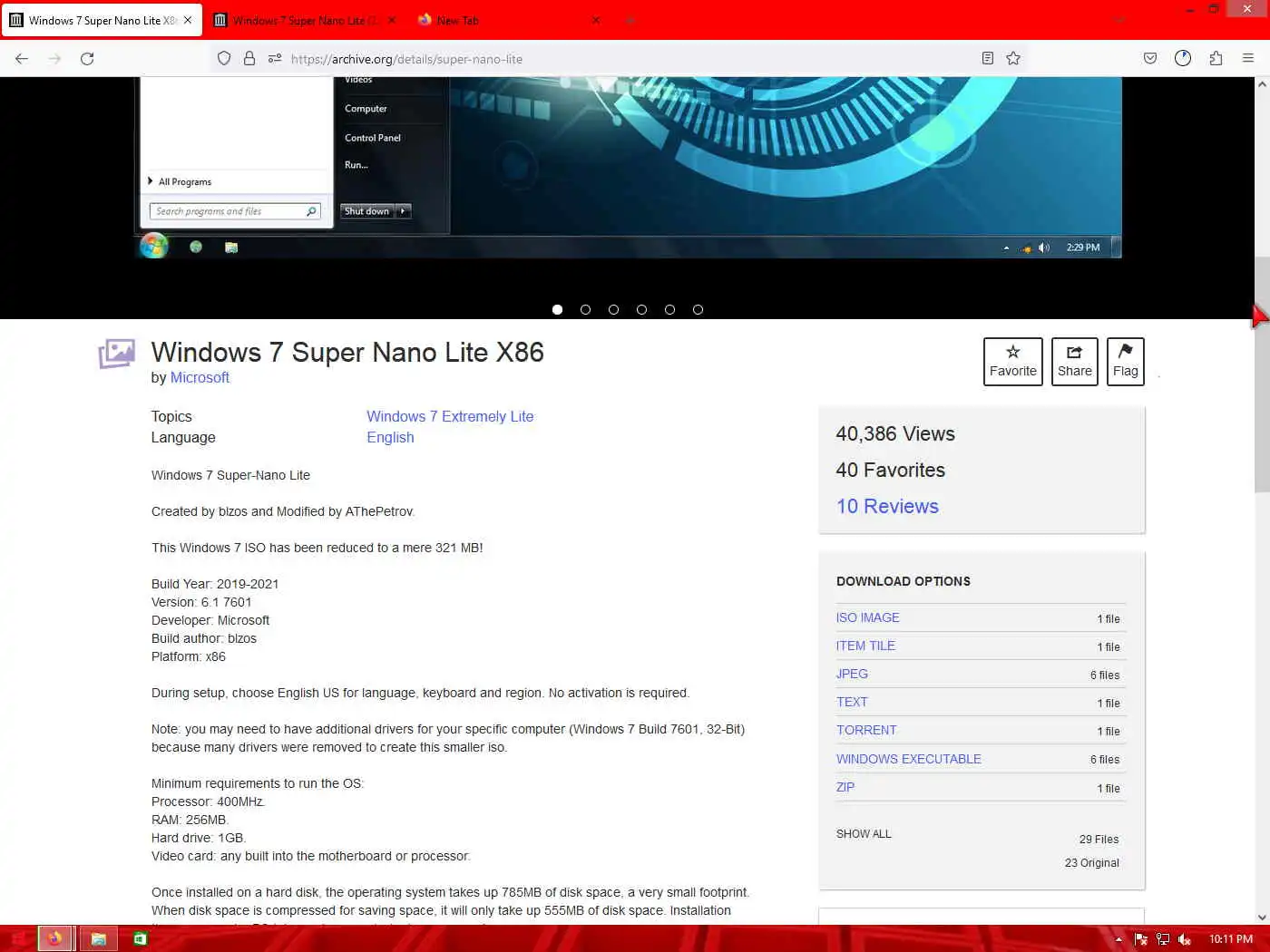Image resolution: width=1270 pixels, height=952 pixels.
Task: Select the second carousel image dot
Action: point(585,310)
